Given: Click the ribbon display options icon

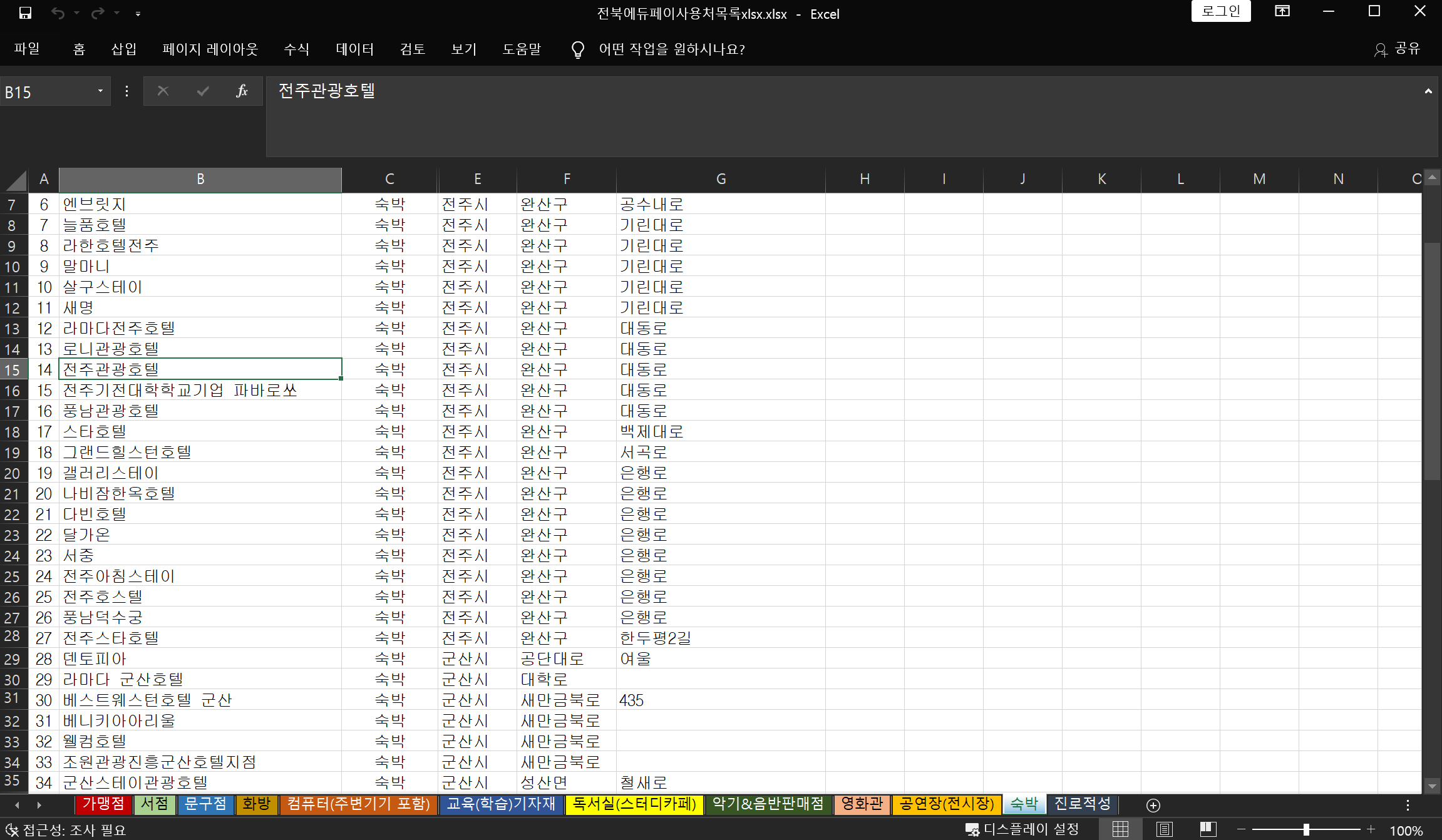Looking at the screenshot, I should click(1282, 11).
